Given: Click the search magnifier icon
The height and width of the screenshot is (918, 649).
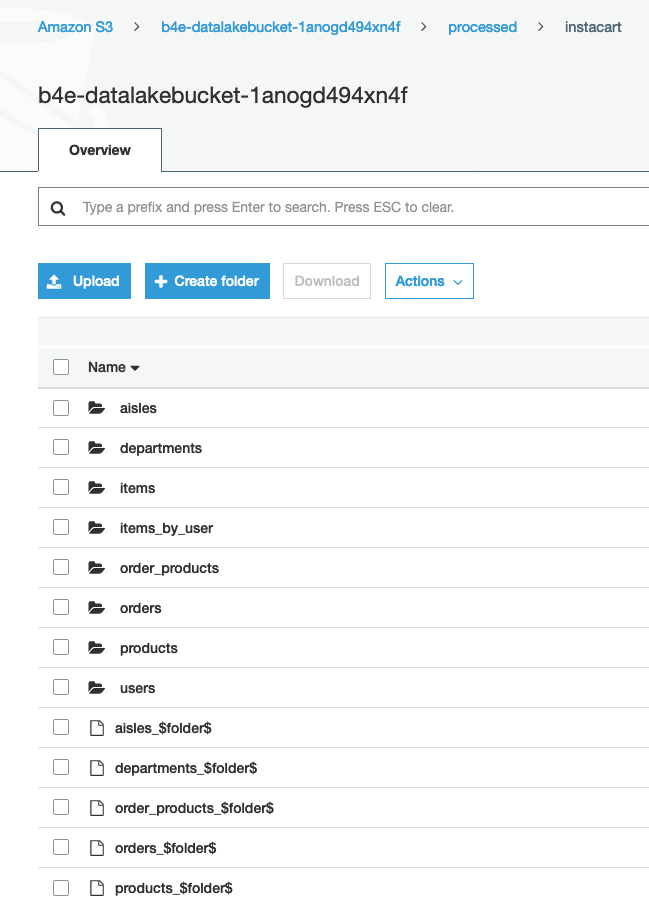Looking at the screenshot, I should (58, 208).
